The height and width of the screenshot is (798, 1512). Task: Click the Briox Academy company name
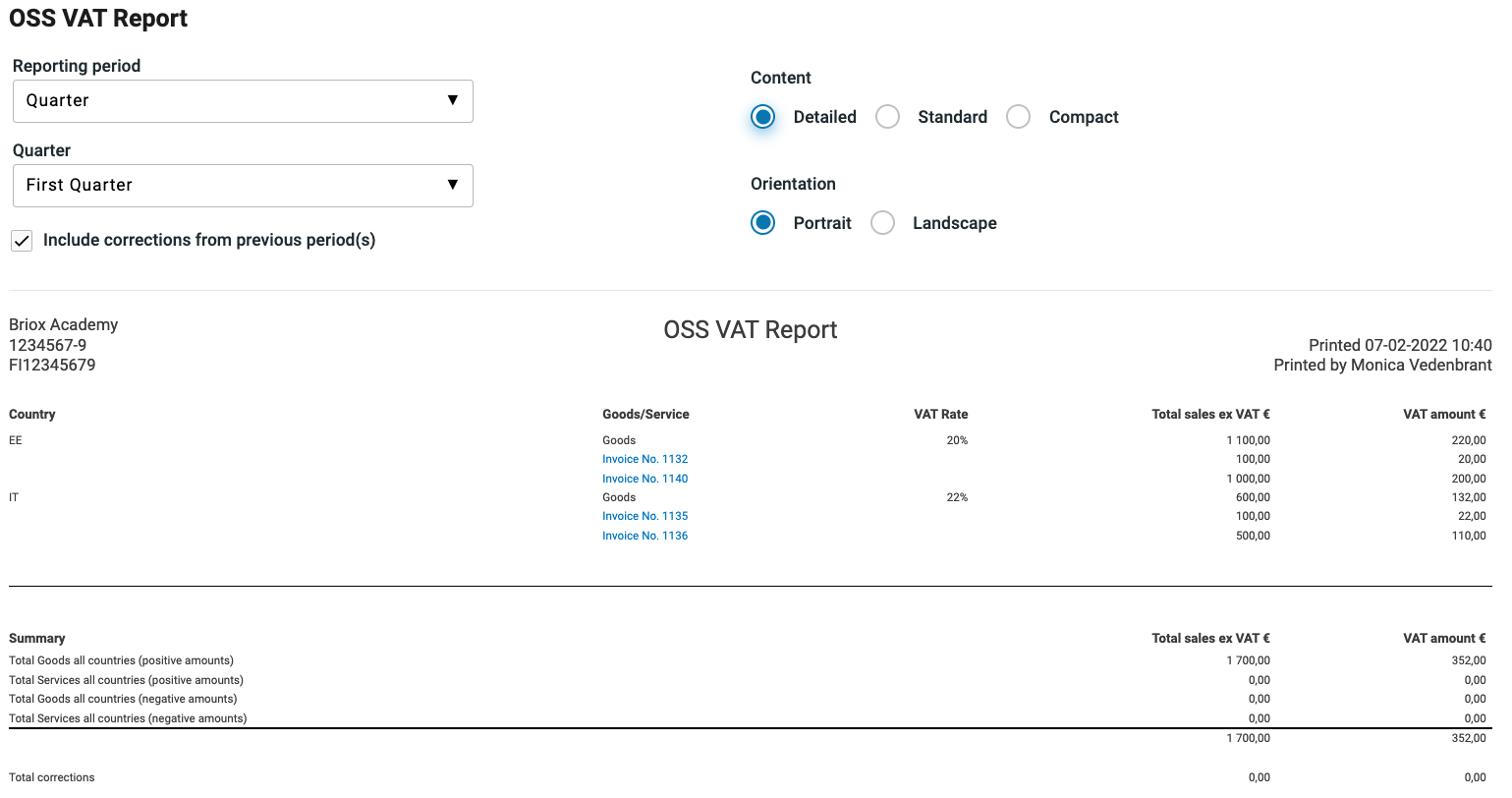click(x=64, y=325)
